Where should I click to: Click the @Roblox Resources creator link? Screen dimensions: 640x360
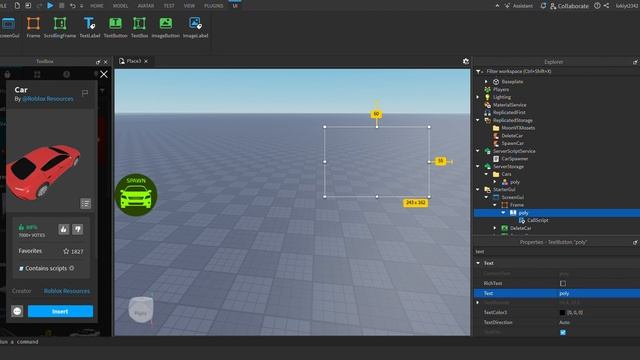coord(48,99)
